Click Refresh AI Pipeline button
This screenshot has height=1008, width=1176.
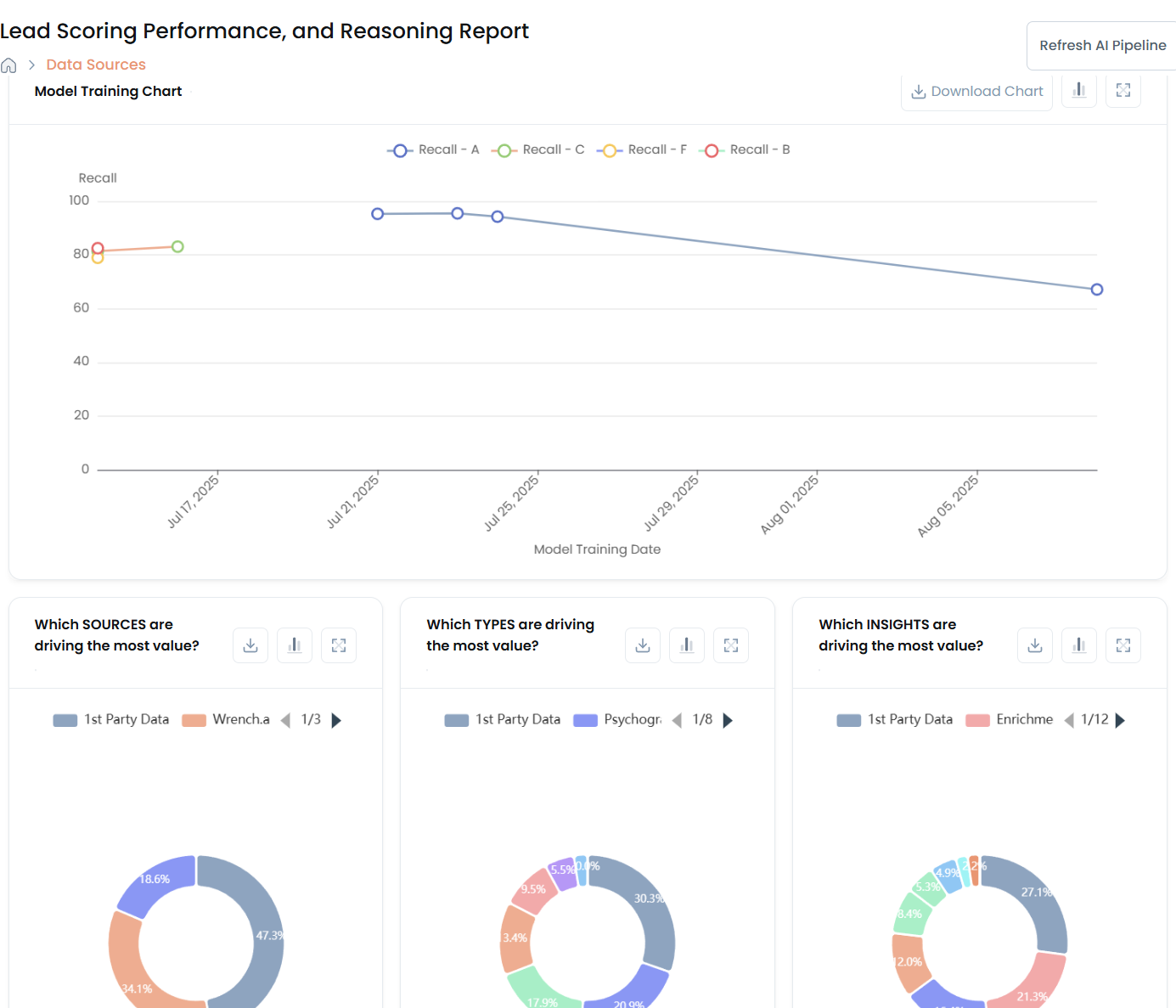tap(1102, 46)
